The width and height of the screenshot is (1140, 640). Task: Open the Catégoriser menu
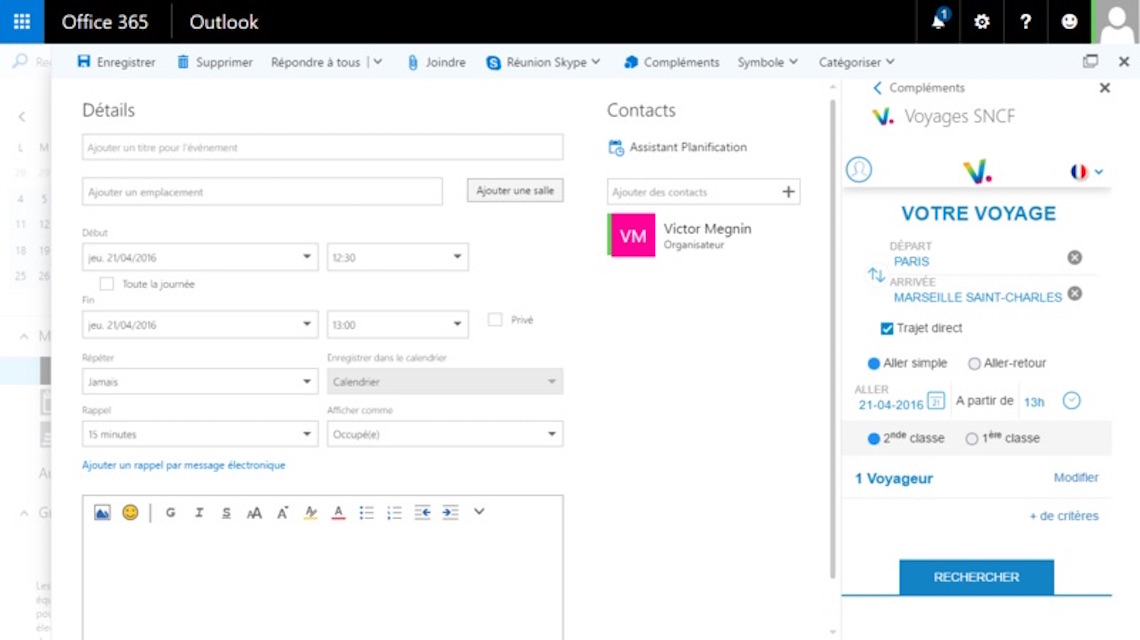[x=856, y=62]
